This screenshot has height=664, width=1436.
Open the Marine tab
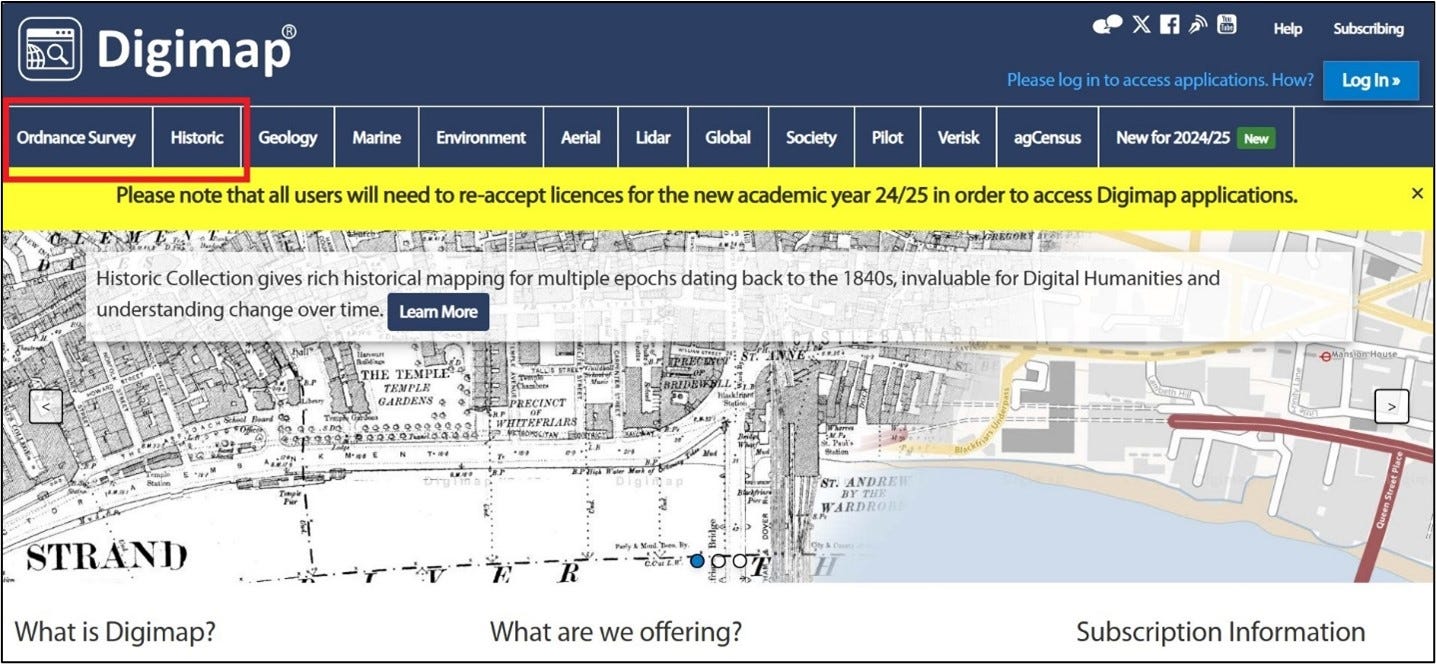coord(377,137)
